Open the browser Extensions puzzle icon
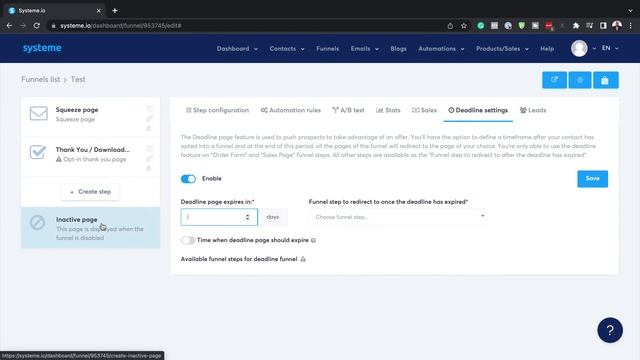This screenshot has height=360, width=640. pos(576,26)
